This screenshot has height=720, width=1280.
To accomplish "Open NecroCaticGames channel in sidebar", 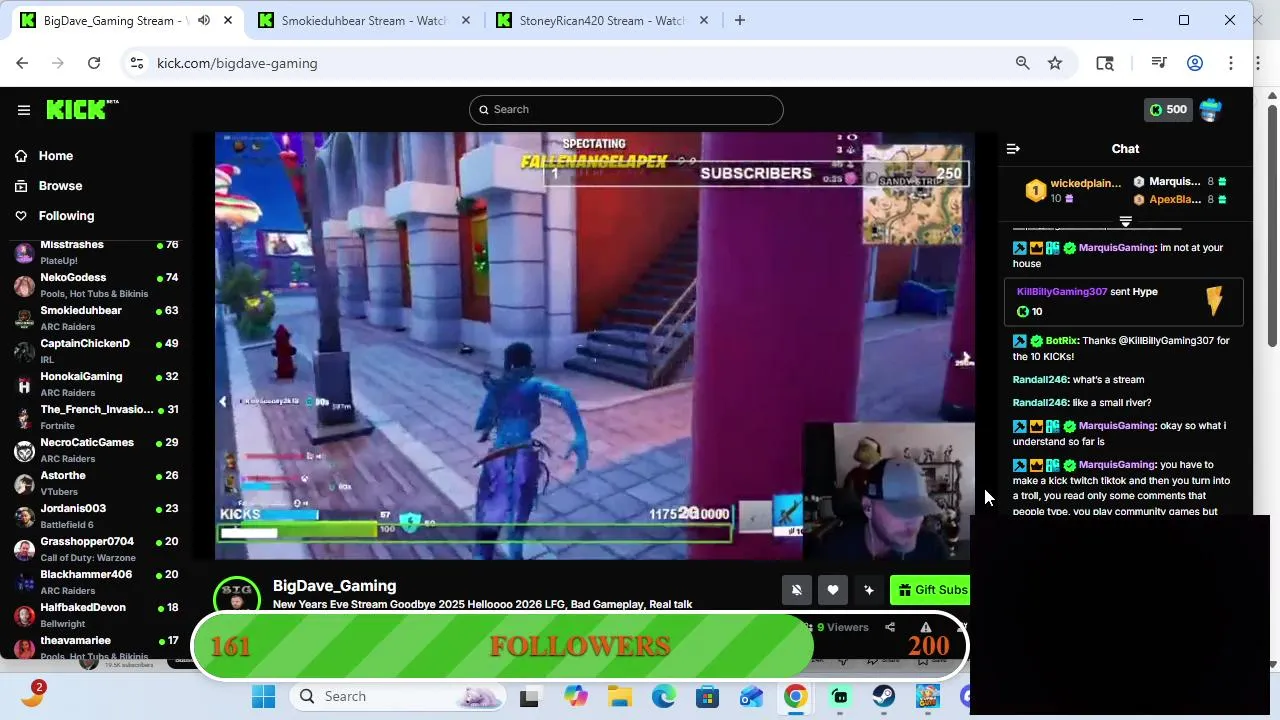I will (96, 450).
